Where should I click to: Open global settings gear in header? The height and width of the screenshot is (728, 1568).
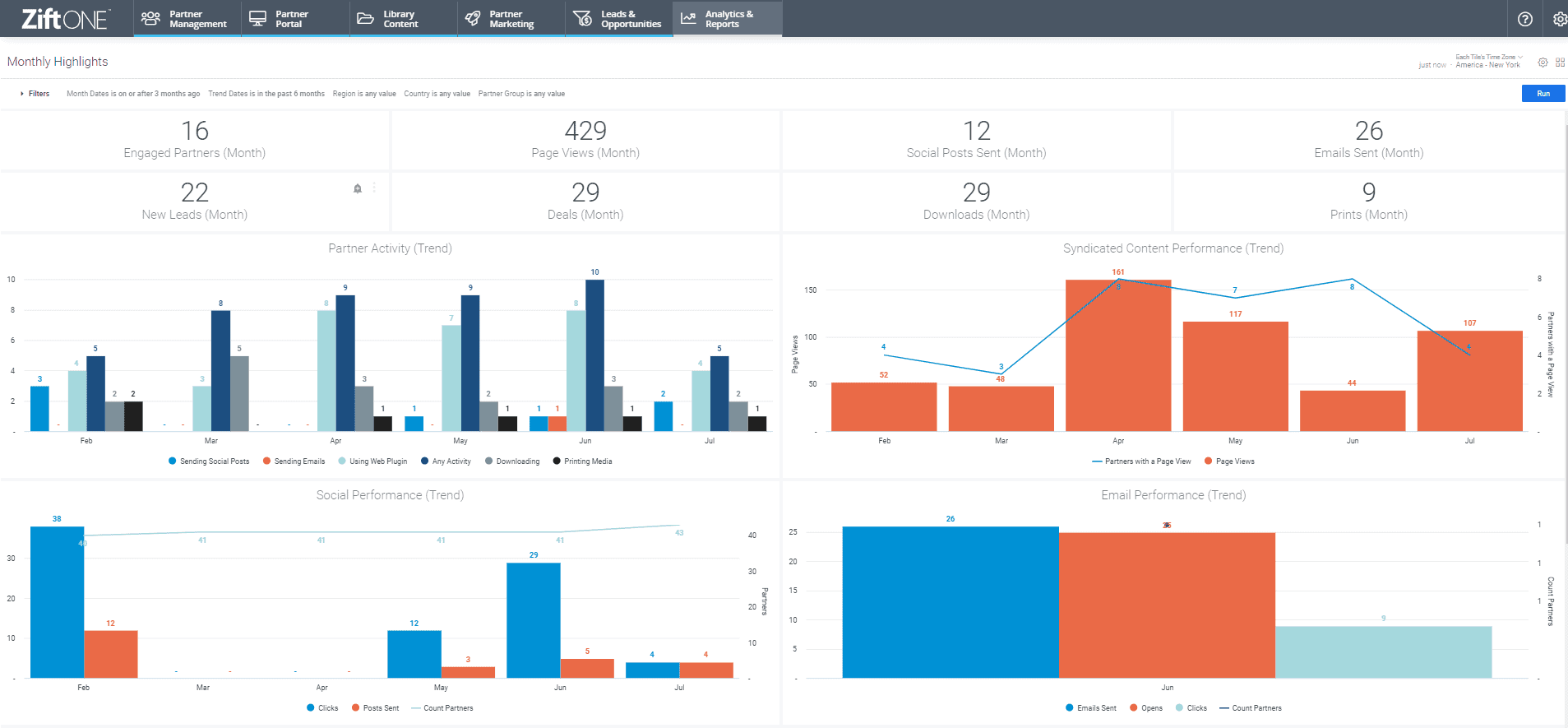coord(1559,19)
